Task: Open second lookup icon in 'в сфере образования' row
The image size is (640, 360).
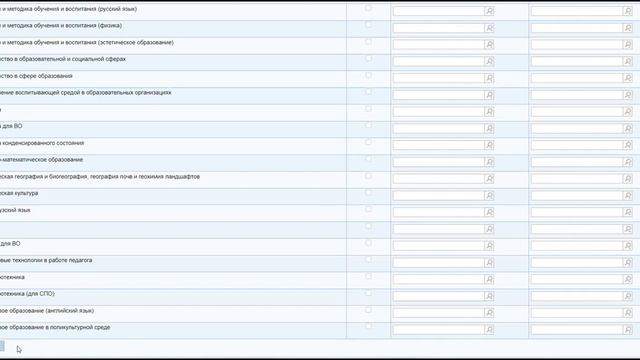Action: click(627, 78)
